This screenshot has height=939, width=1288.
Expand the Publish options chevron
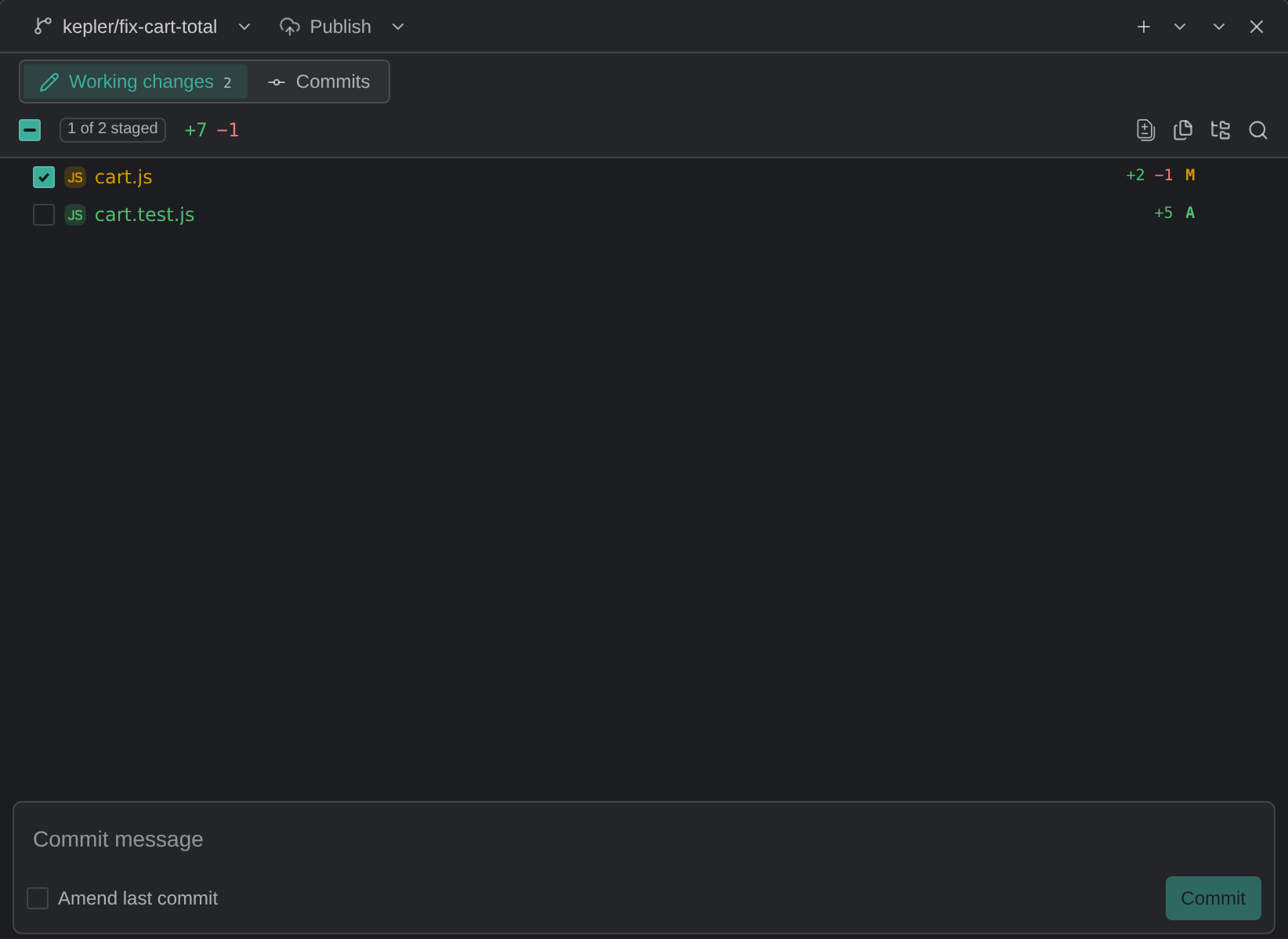pyautogui.click(x=398, y=27)
